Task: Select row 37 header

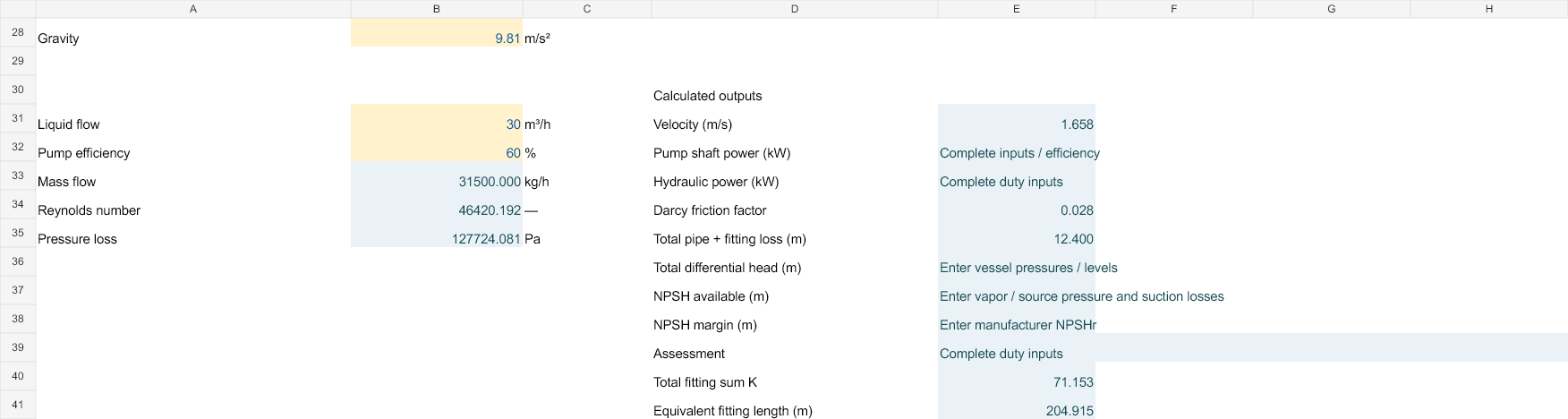Action: tap(18, 290)
